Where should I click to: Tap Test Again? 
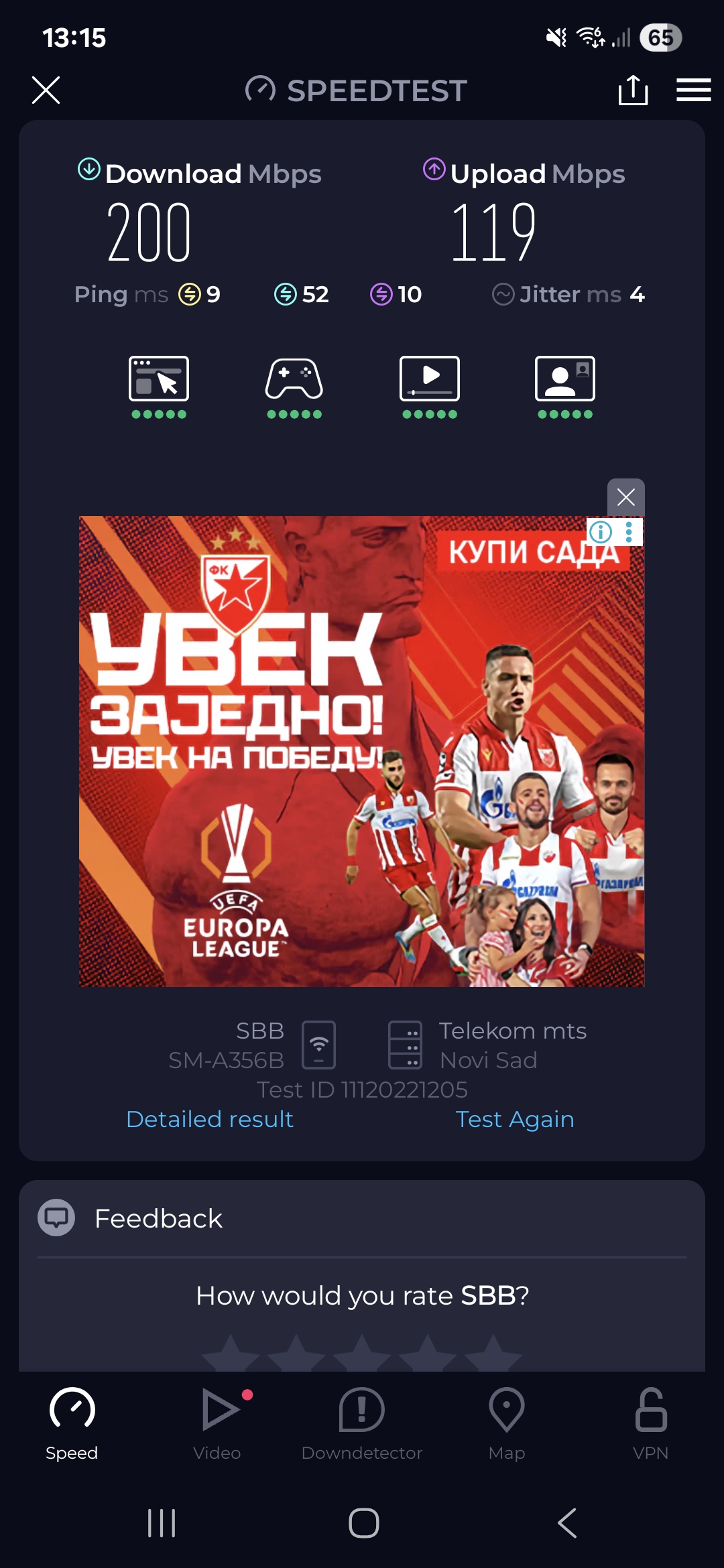coord(515,1119)
